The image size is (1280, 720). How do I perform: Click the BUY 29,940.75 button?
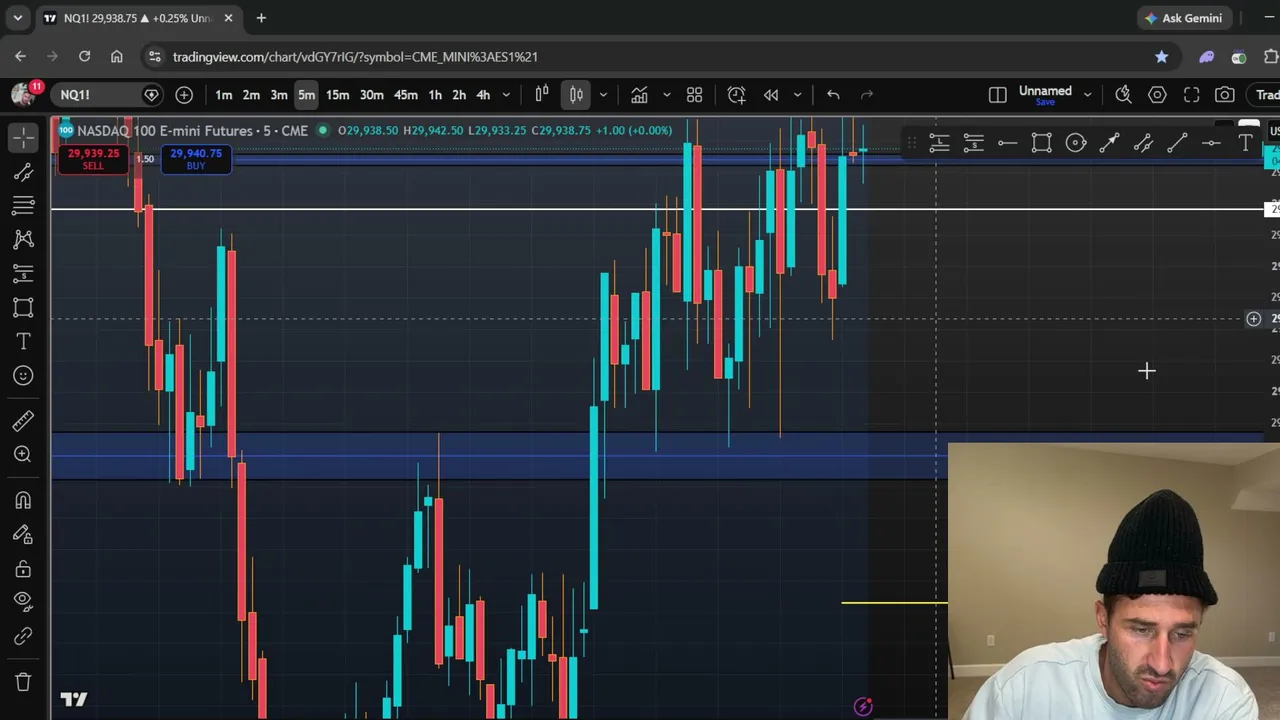click(x=196, y=158)
